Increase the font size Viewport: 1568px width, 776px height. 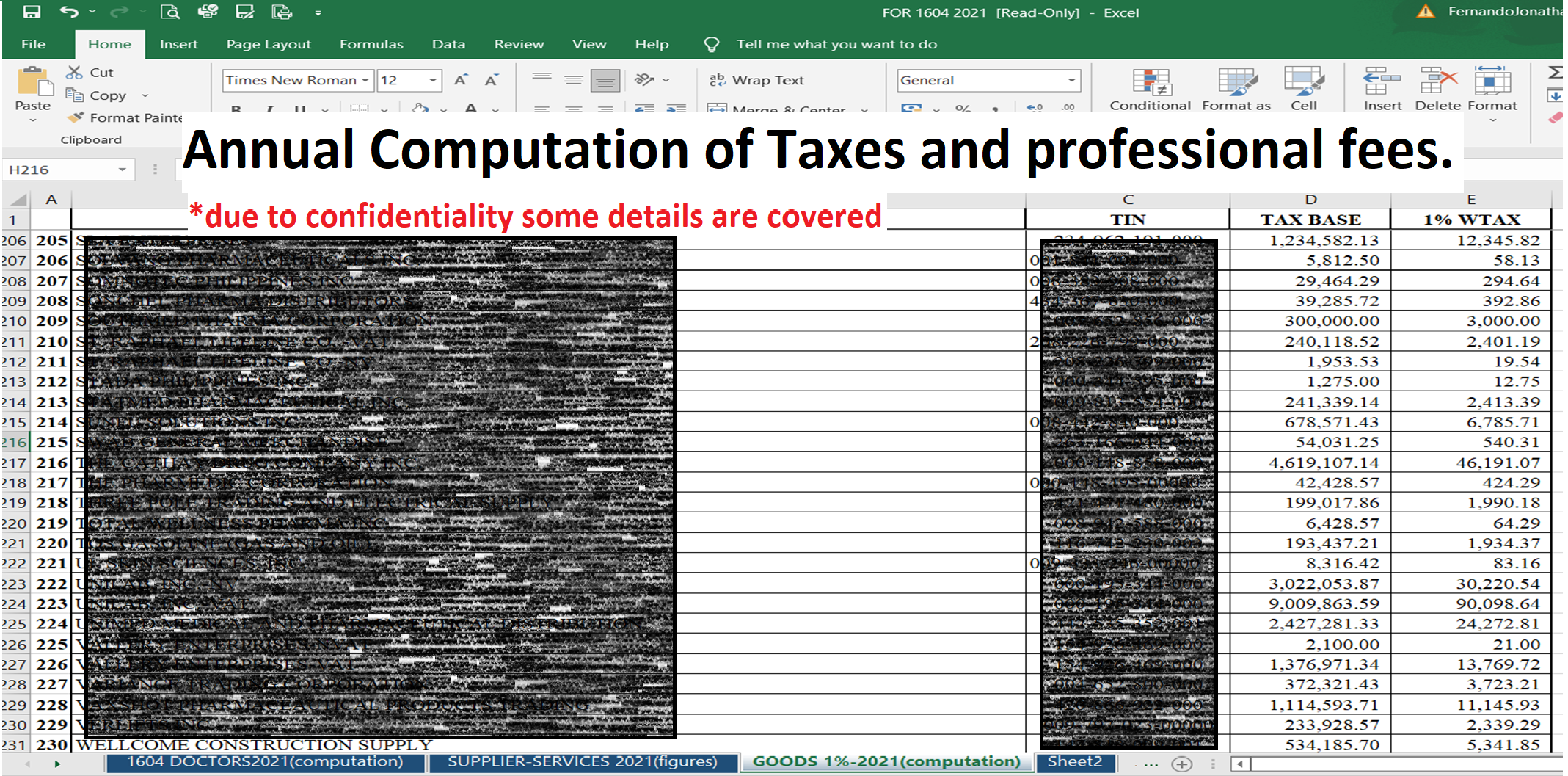point(461,80)
